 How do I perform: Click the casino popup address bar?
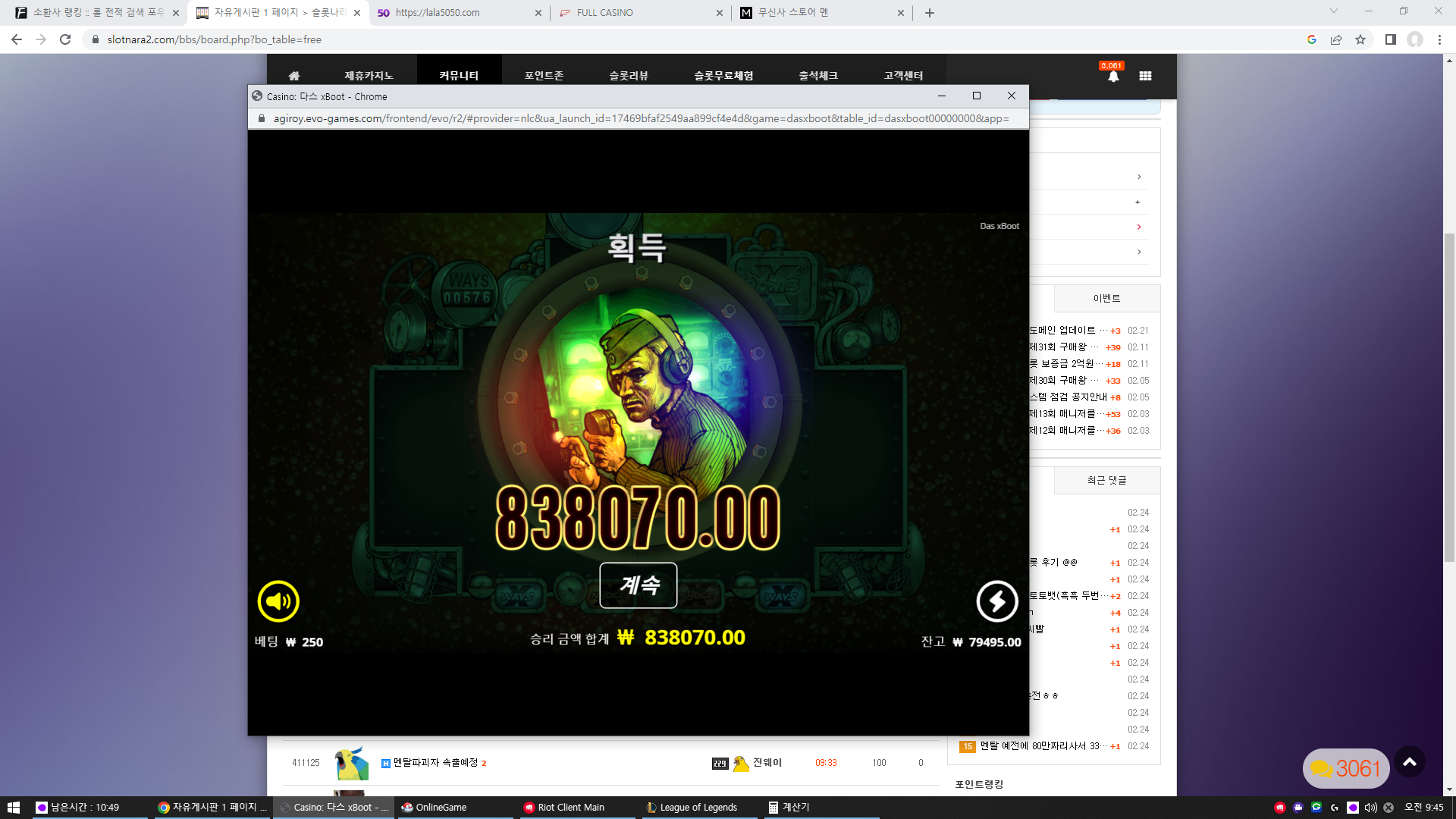click(639, 118)
